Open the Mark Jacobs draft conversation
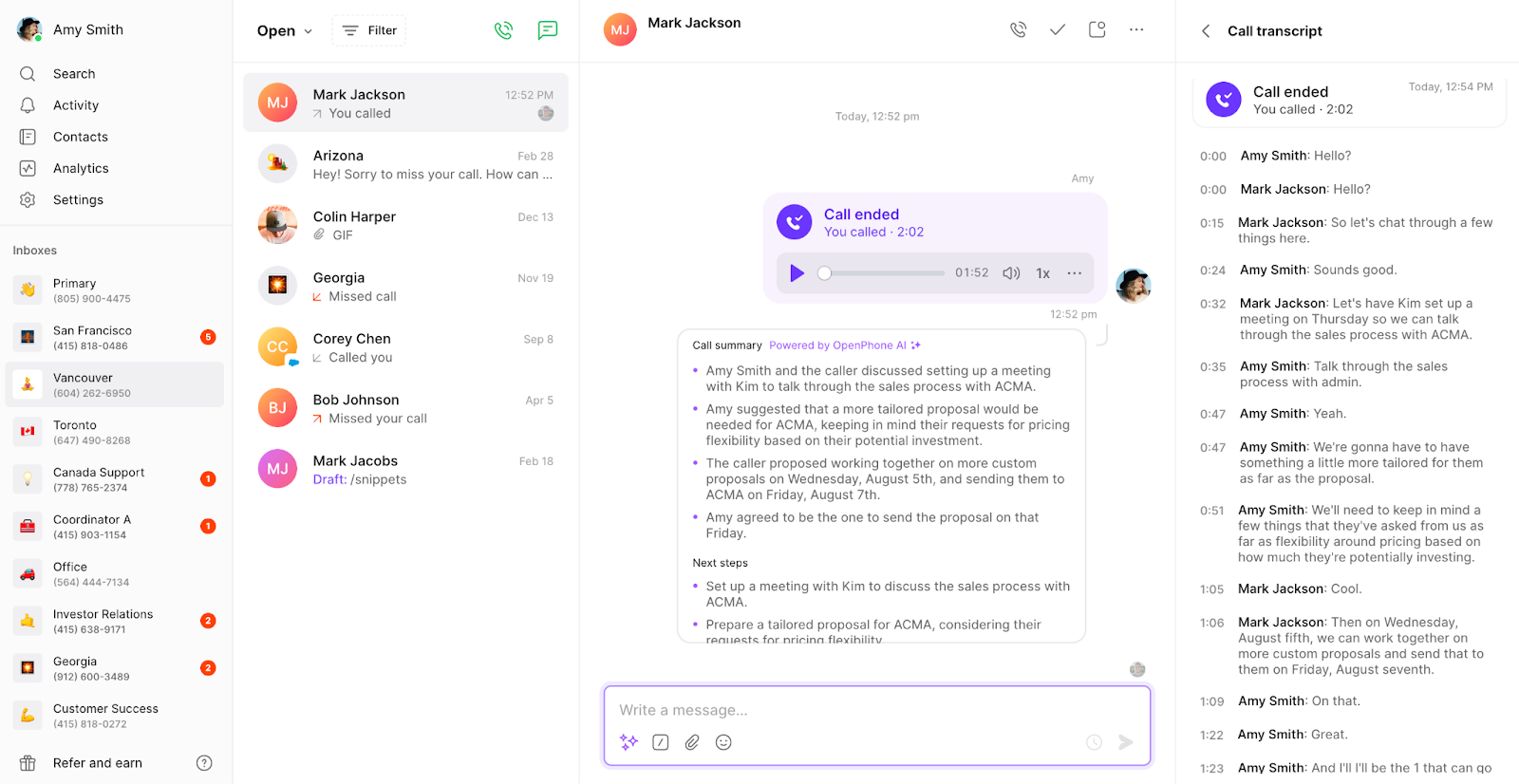The image size is (1519, 784). click(x=405, y=469)
